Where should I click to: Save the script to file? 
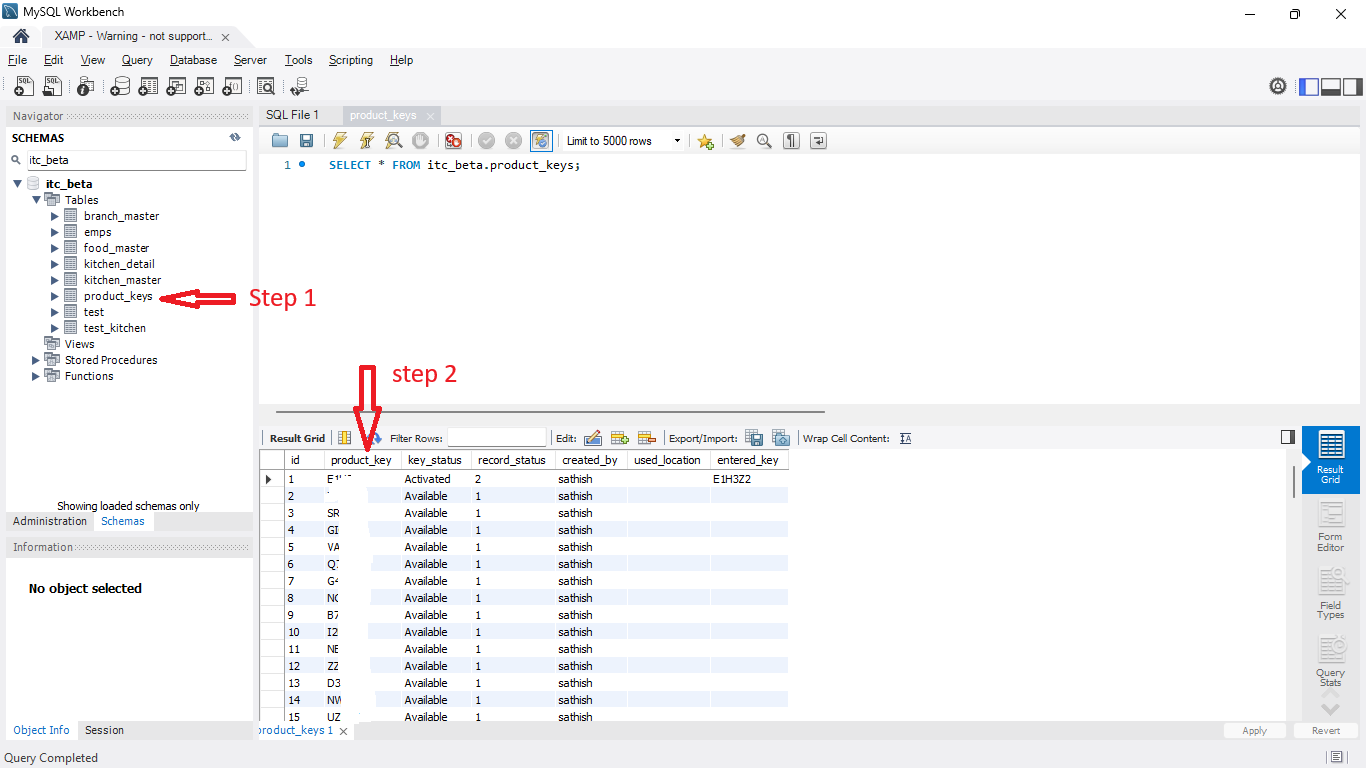(307, 141)
